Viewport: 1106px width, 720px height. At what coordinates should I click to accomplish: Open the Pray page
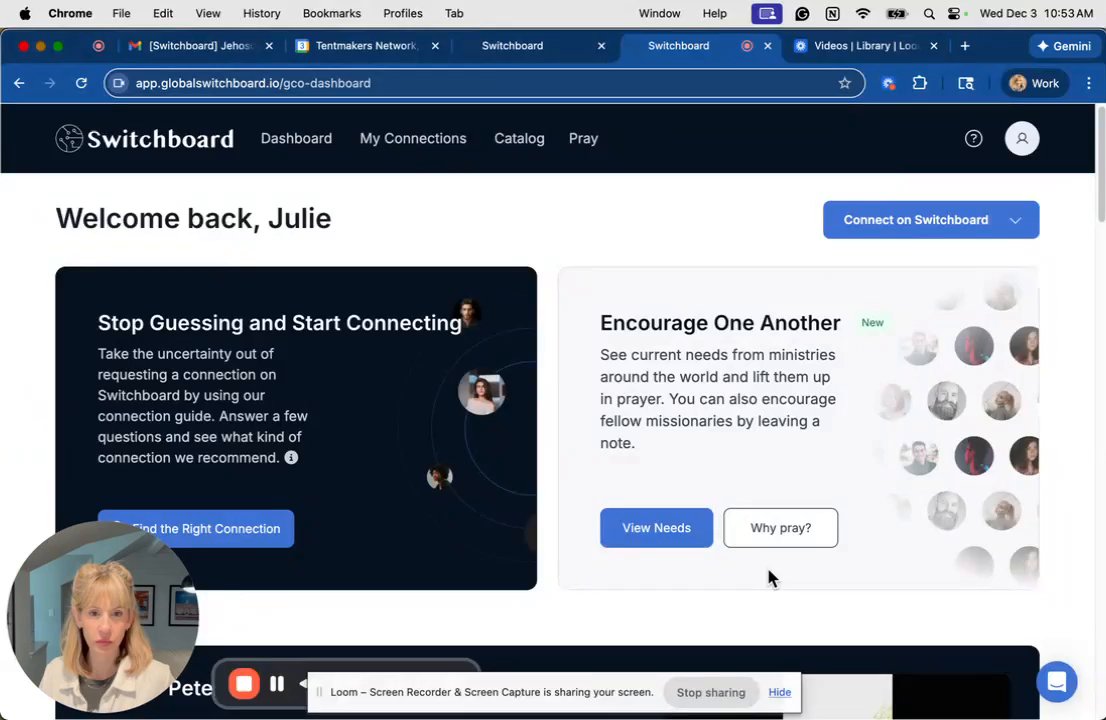[583, 138]
